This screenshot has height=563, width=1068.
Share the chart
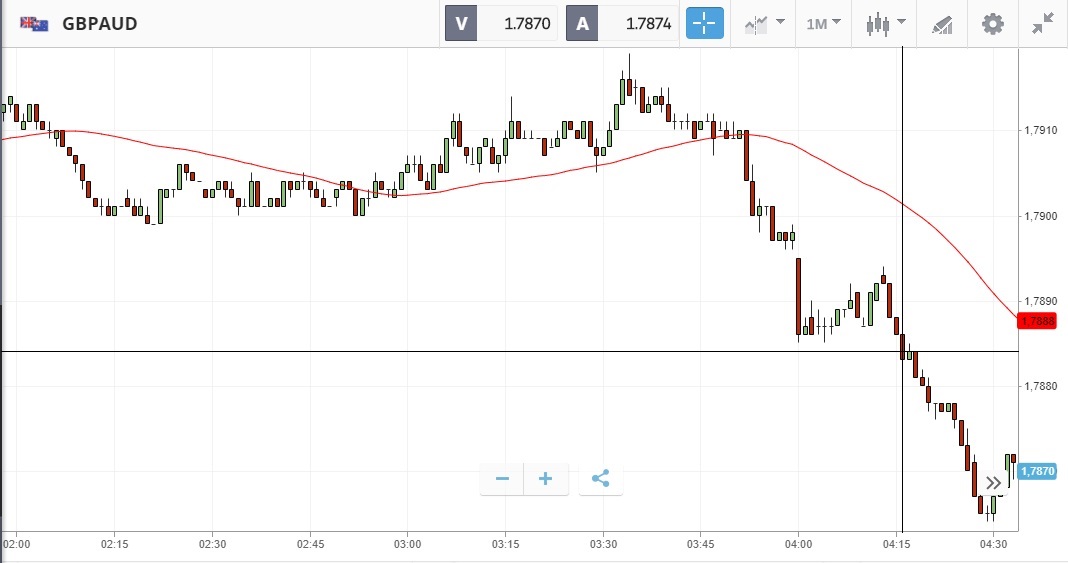tap(600, 479)
